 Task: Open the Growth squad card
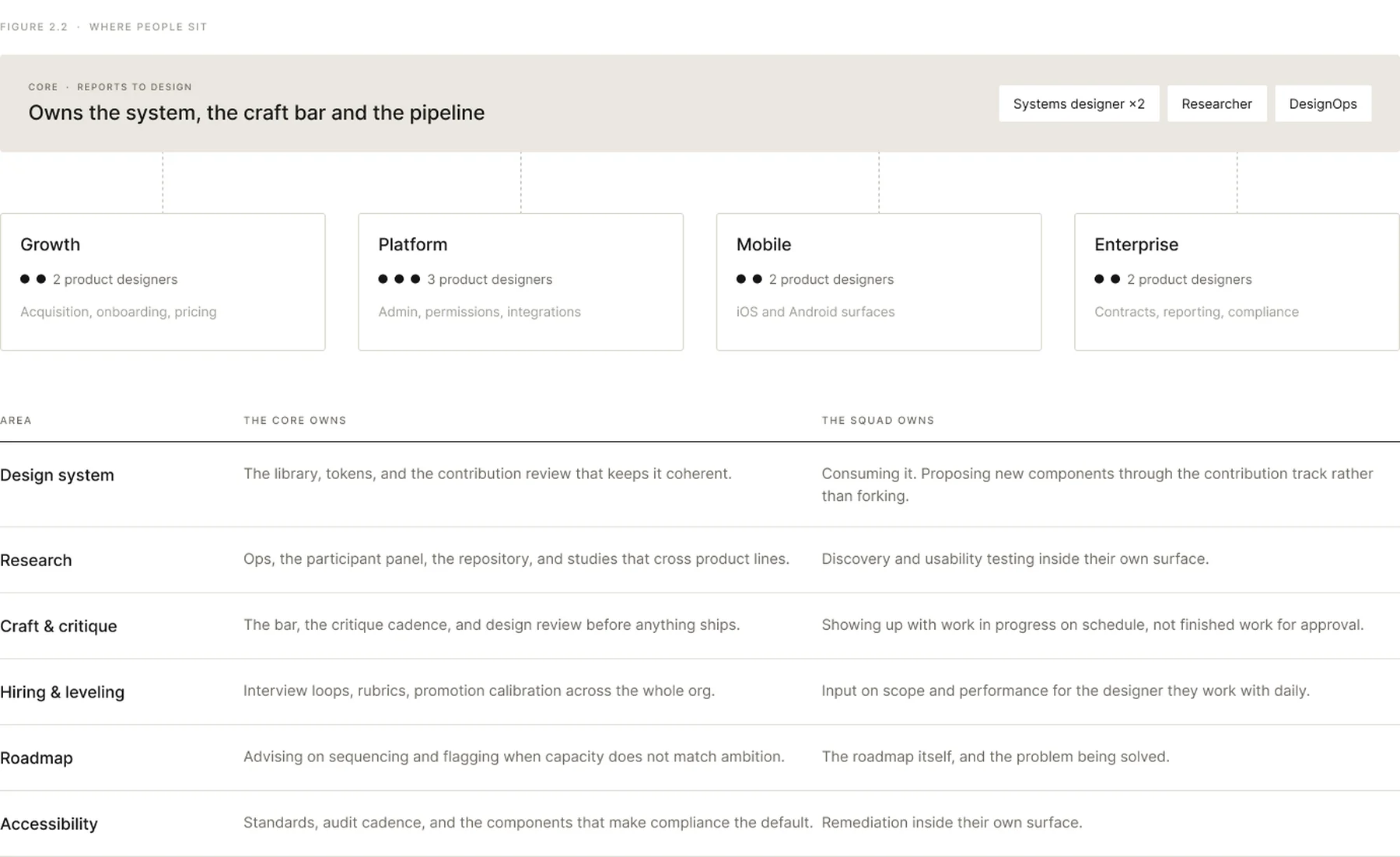pyautogui.click(x=163, y=282)
